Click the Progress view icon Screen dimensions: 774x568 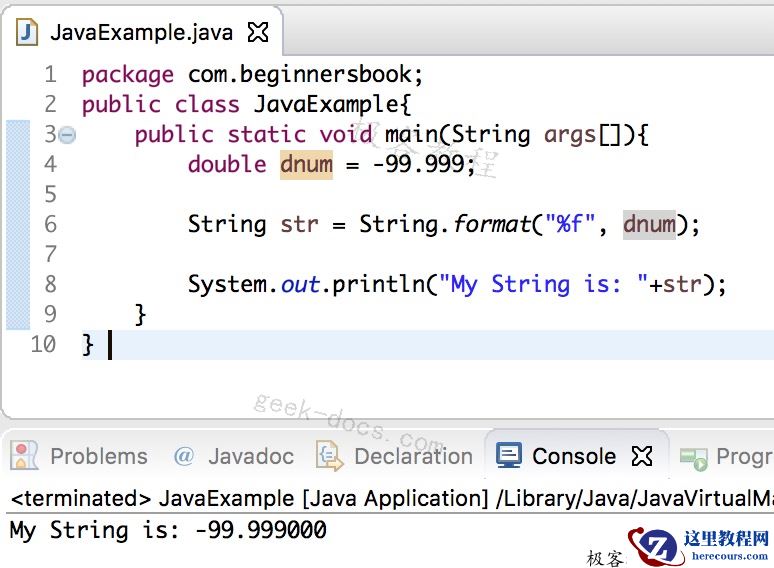tap(694, 458)
